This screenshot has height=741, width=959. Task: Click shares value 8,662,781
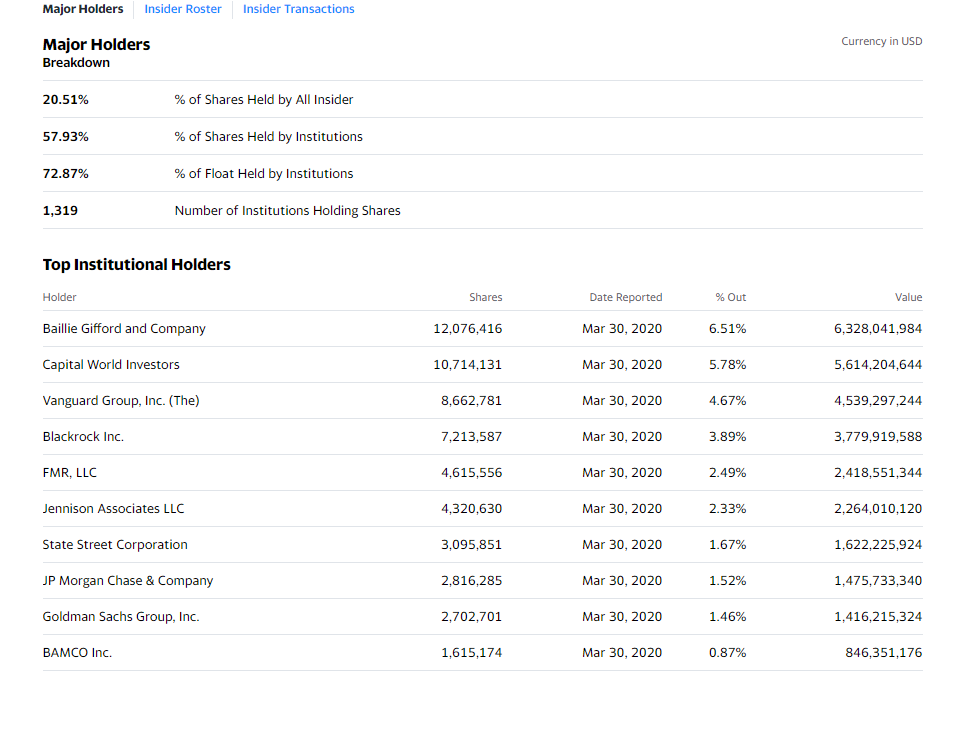472,401
